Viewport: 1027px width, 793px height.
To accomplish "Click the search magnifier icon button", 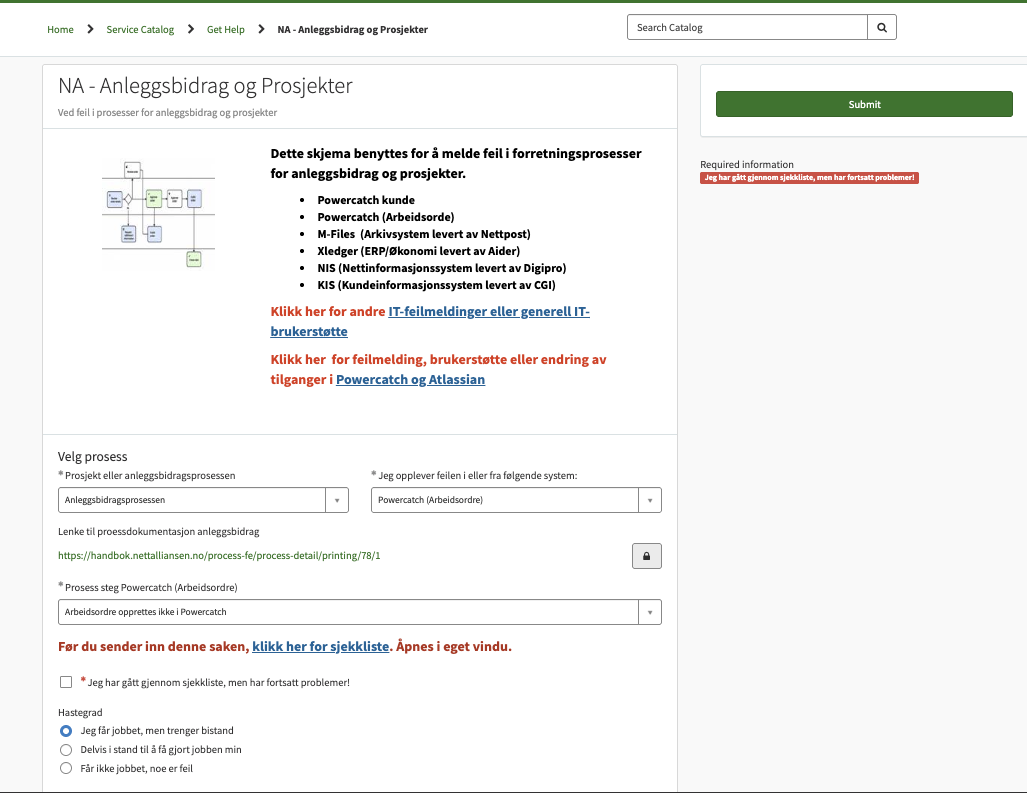I will click(x=881, y=28).
